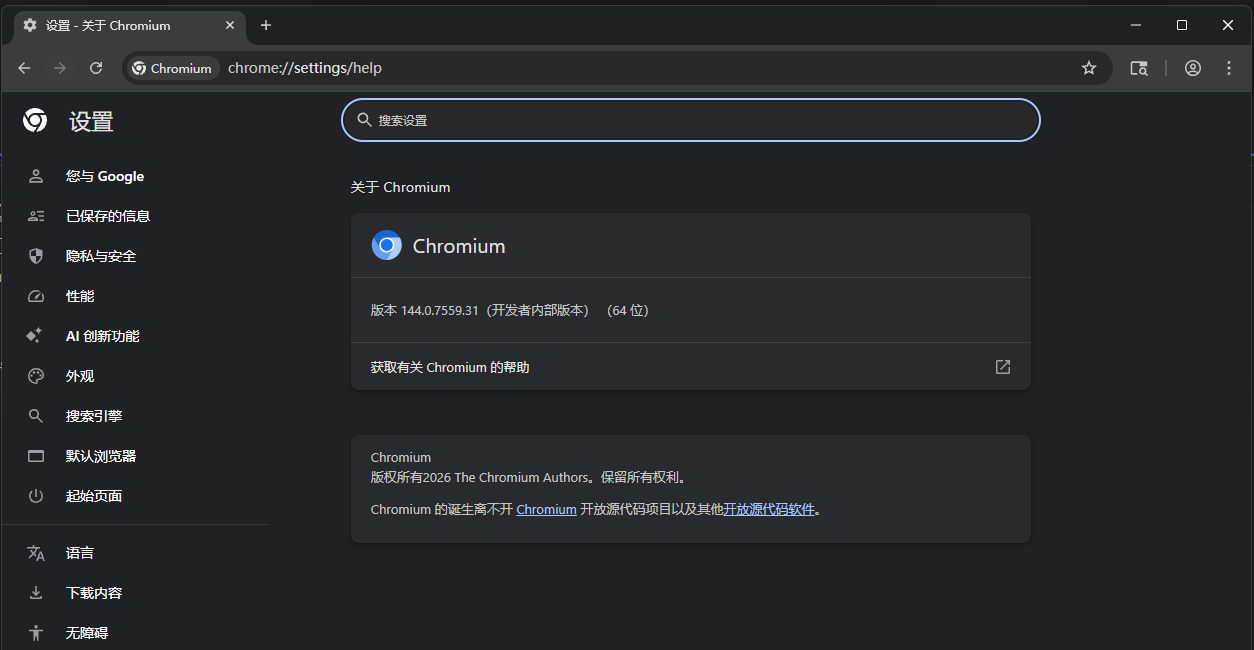
Task: Open 隐私与安全 settings section
Action: point(134,256)
